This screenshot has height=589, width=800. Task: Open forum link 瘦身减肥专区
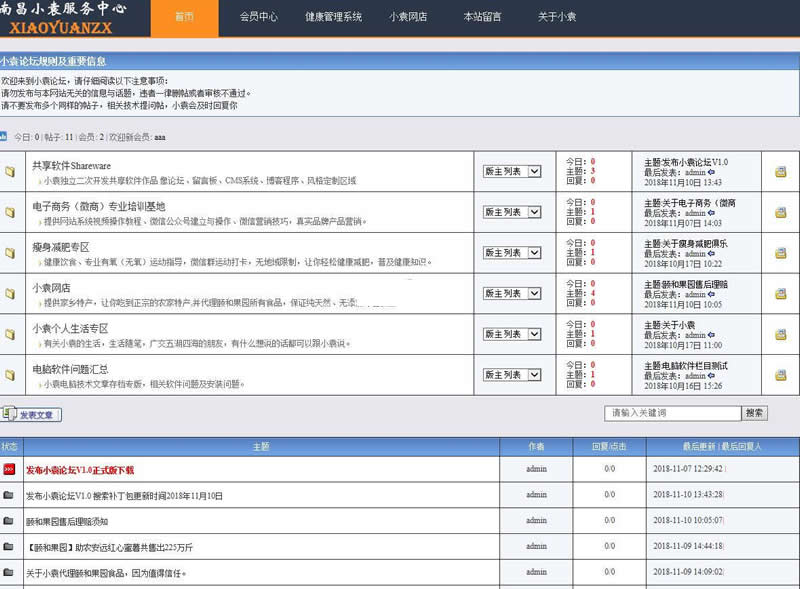(61, 248)
